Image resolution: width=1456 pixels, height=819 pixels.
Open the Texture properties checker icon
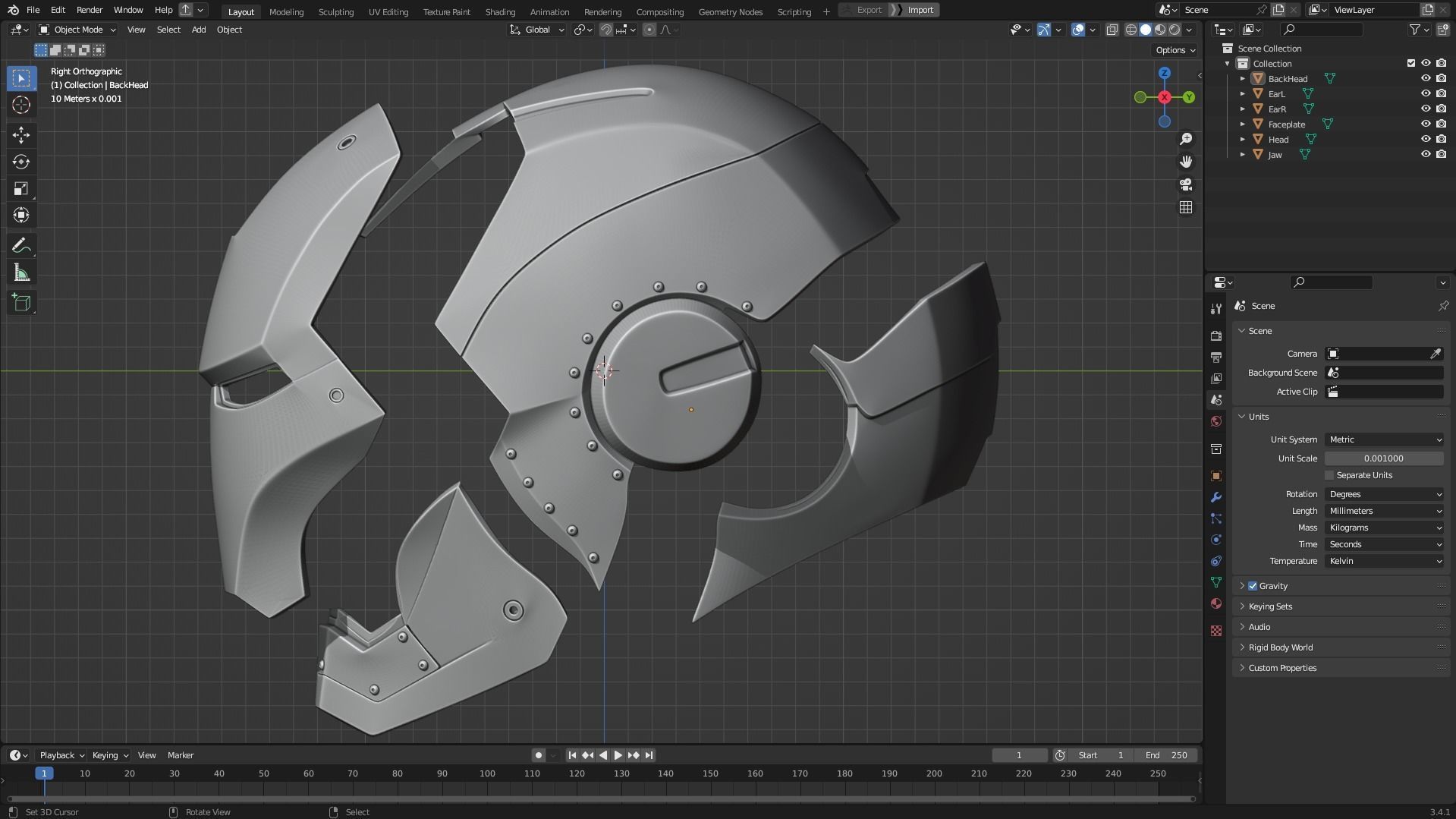point(1216,631)
